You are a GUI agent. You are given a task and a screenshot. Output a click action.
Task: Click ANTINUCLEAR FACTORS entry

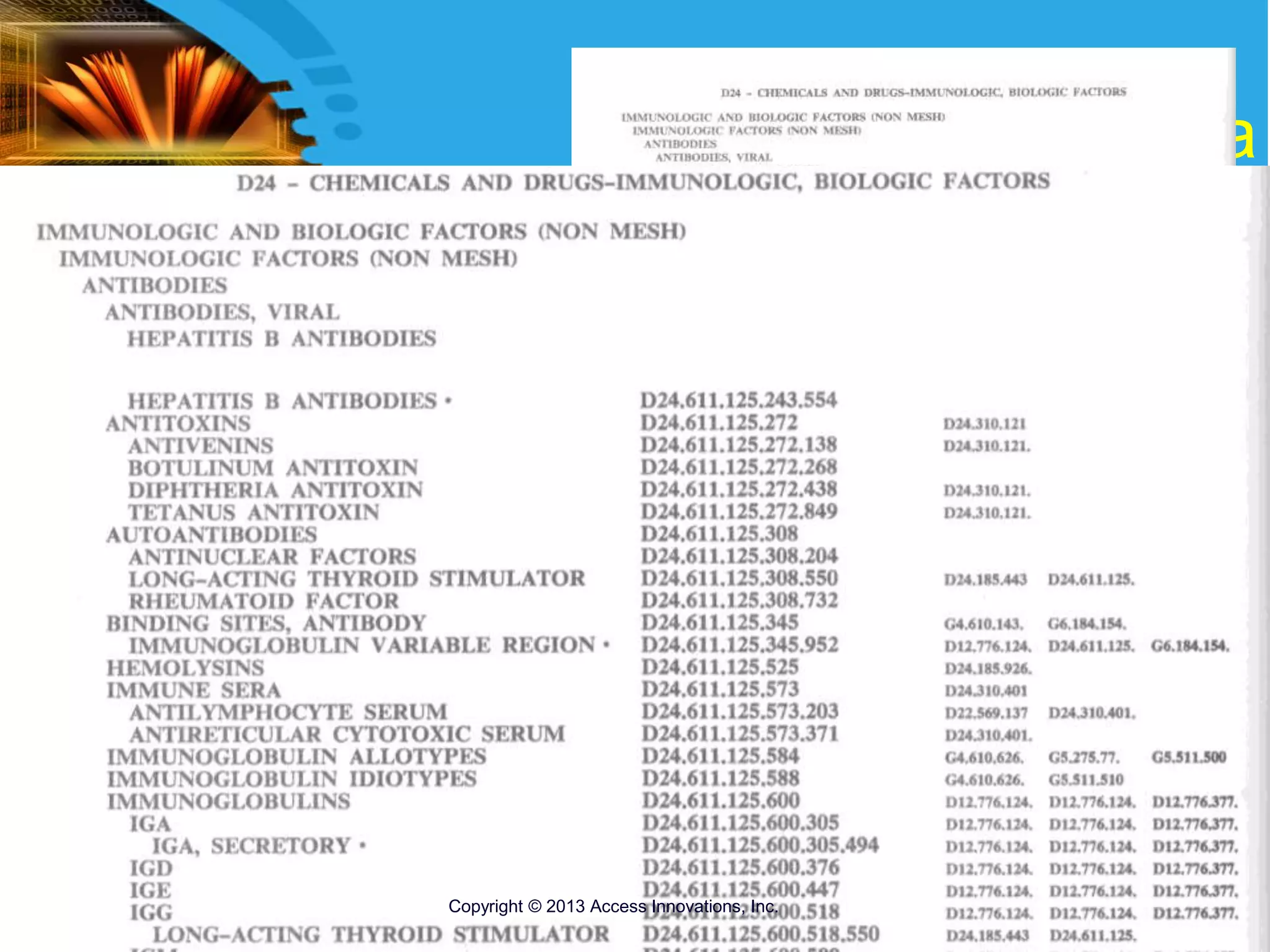tap(272, 557)
